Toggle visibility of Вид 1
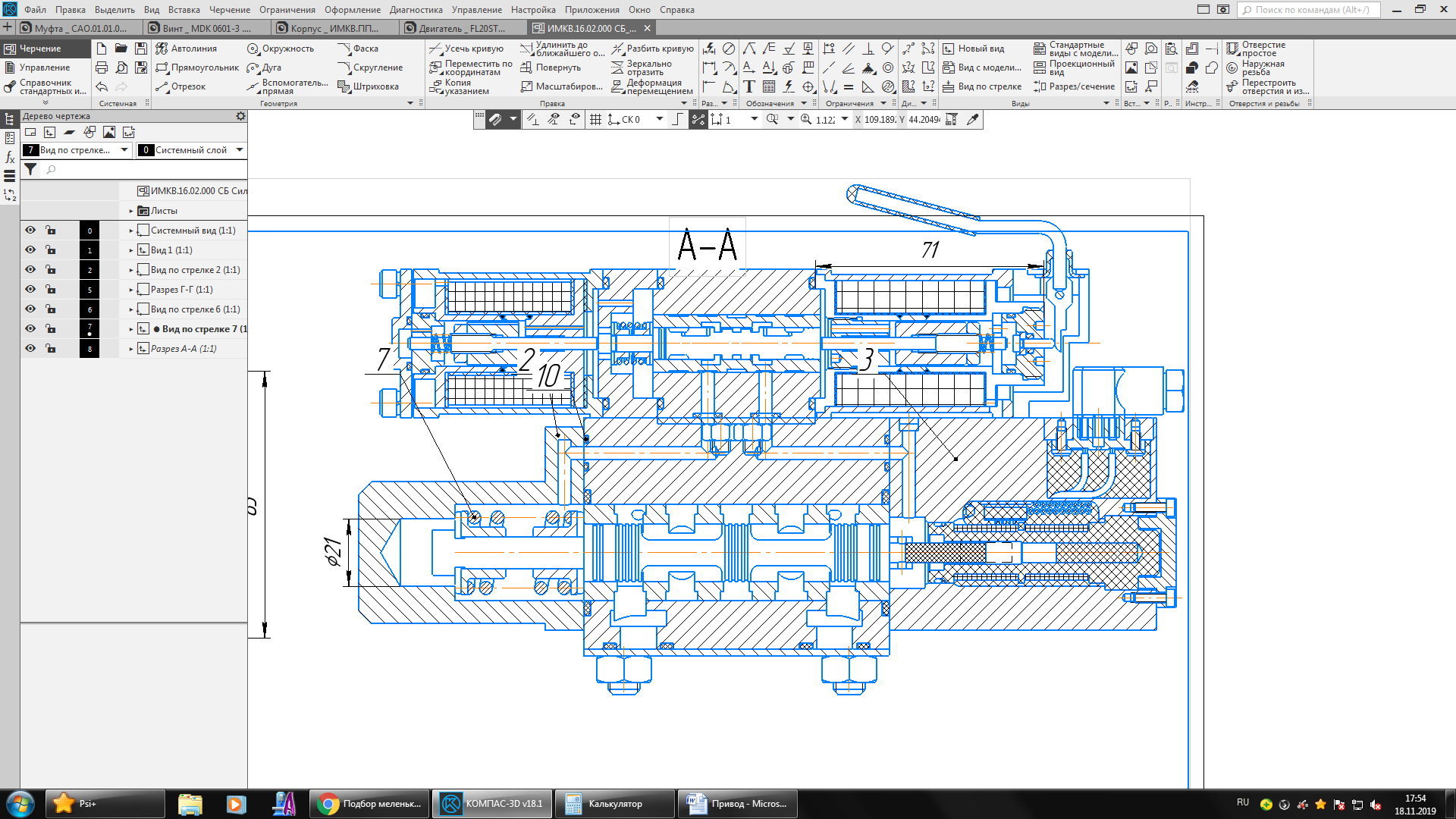Viewport: 1456px width, 819px height. 30,250
